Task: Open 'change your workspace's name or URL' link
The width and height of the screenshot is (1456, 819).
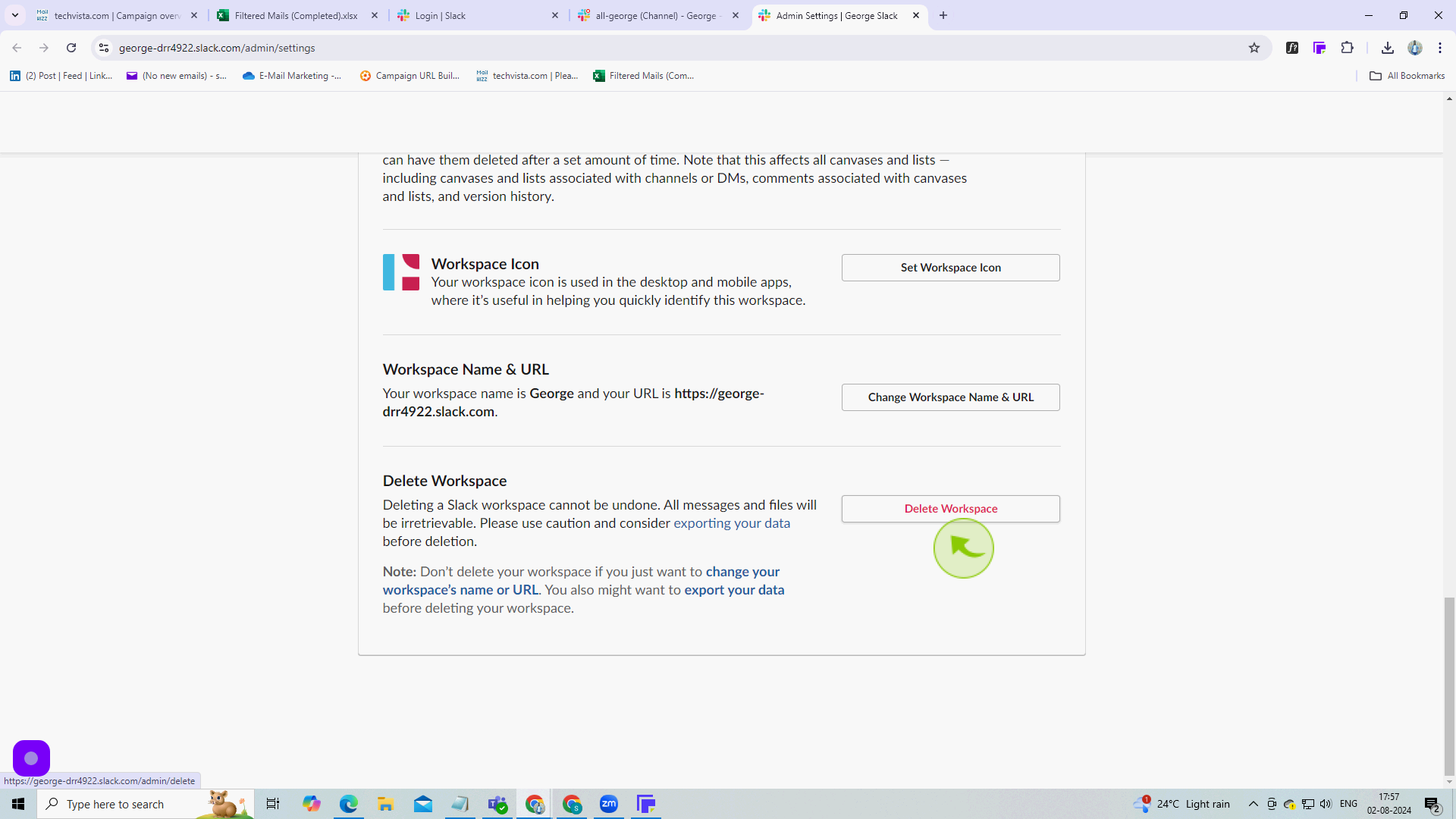Action: click(581, 581)
